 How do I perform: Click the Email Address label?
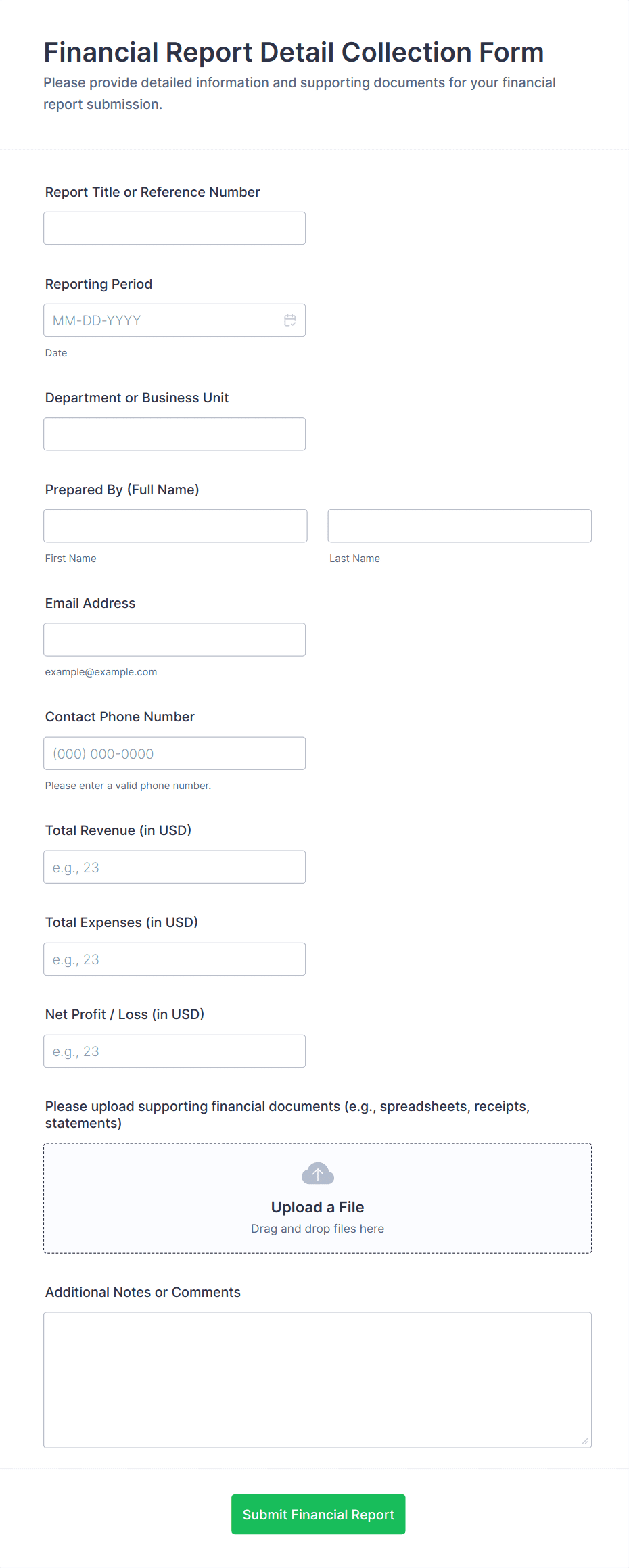point(90,603)
